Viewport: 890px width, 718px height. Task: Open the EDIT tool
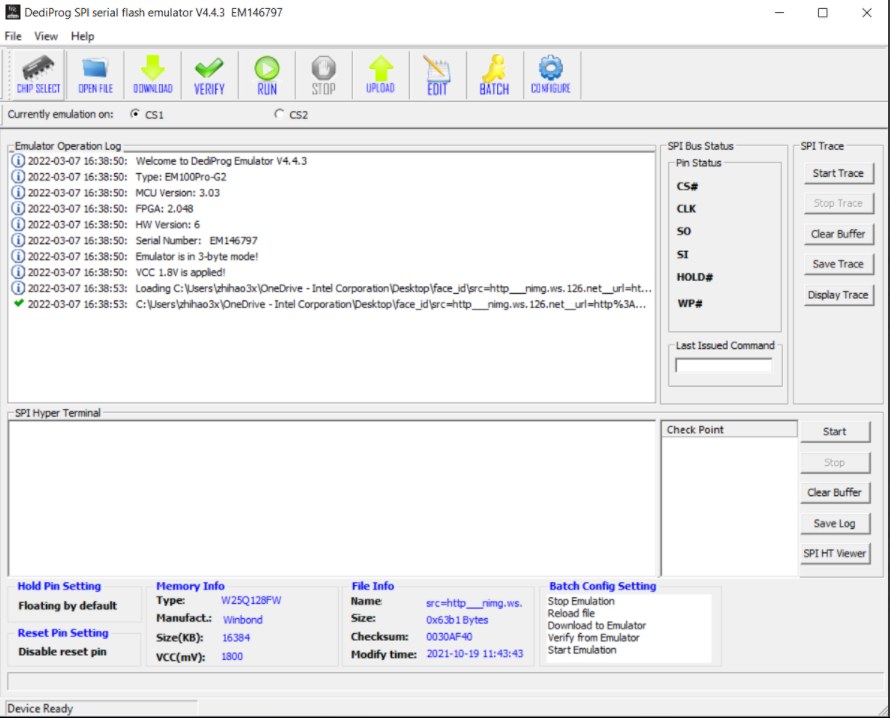[x=437, y=74]
